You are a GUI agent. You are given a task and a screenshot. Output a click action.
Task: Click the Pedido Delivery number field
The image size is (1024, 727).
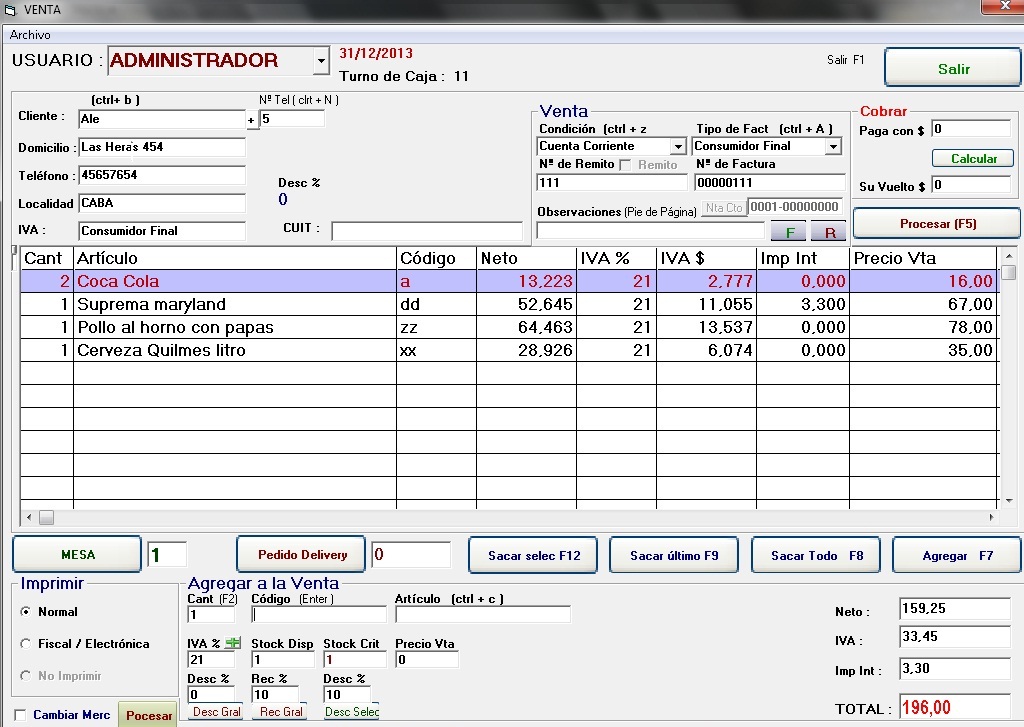(x=411, y=555)
